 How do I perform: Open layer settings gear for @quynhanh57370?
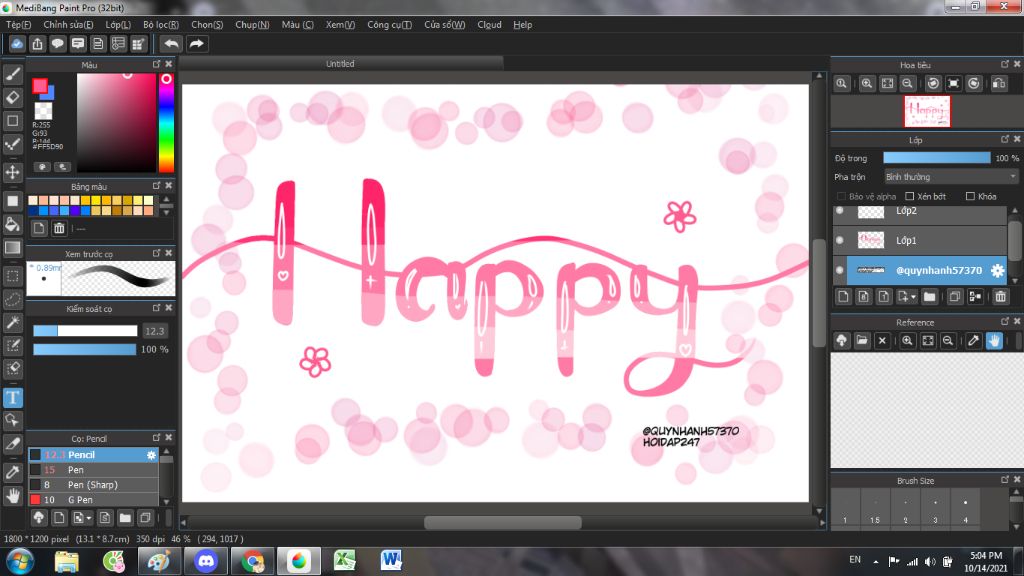pyautogui.click(x=997, y=270)
